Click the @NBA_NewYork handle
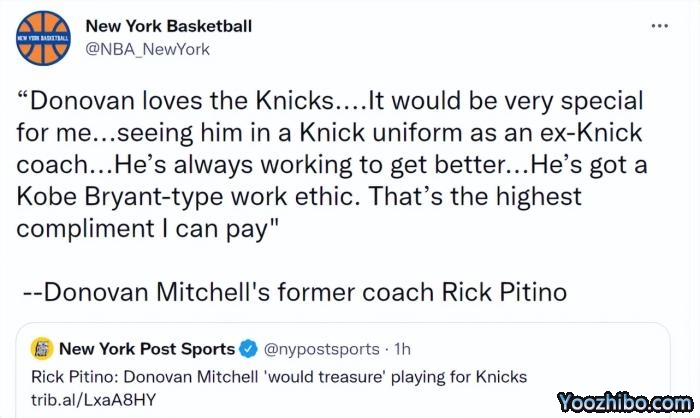700x418 pixels. [147, 48]
